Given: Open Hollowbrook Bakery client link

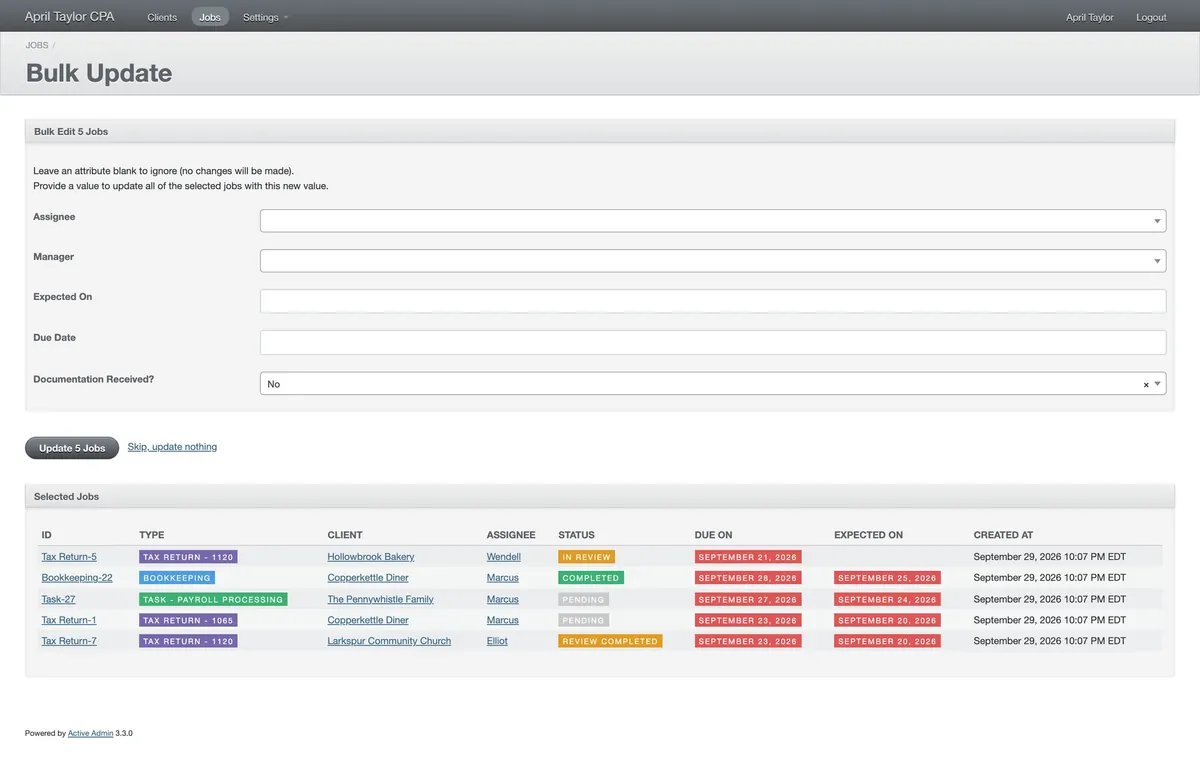Looking at the screenshot, I should coord(371,557).
